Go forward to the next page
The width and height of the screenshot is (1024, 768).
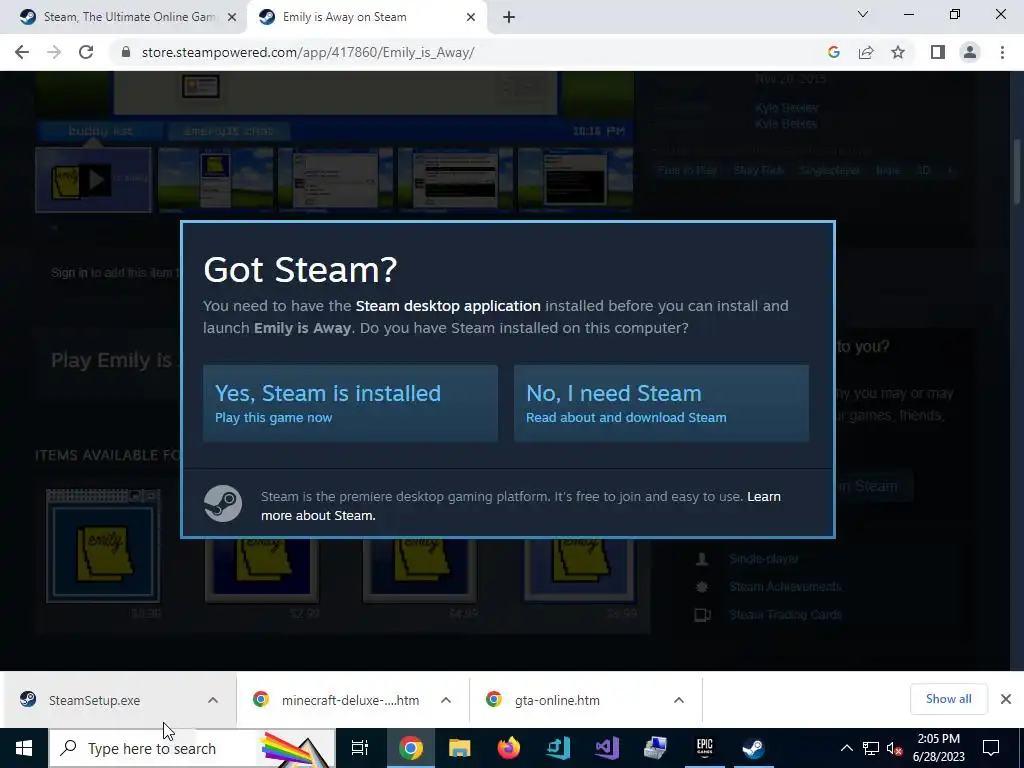click(54, 52)
